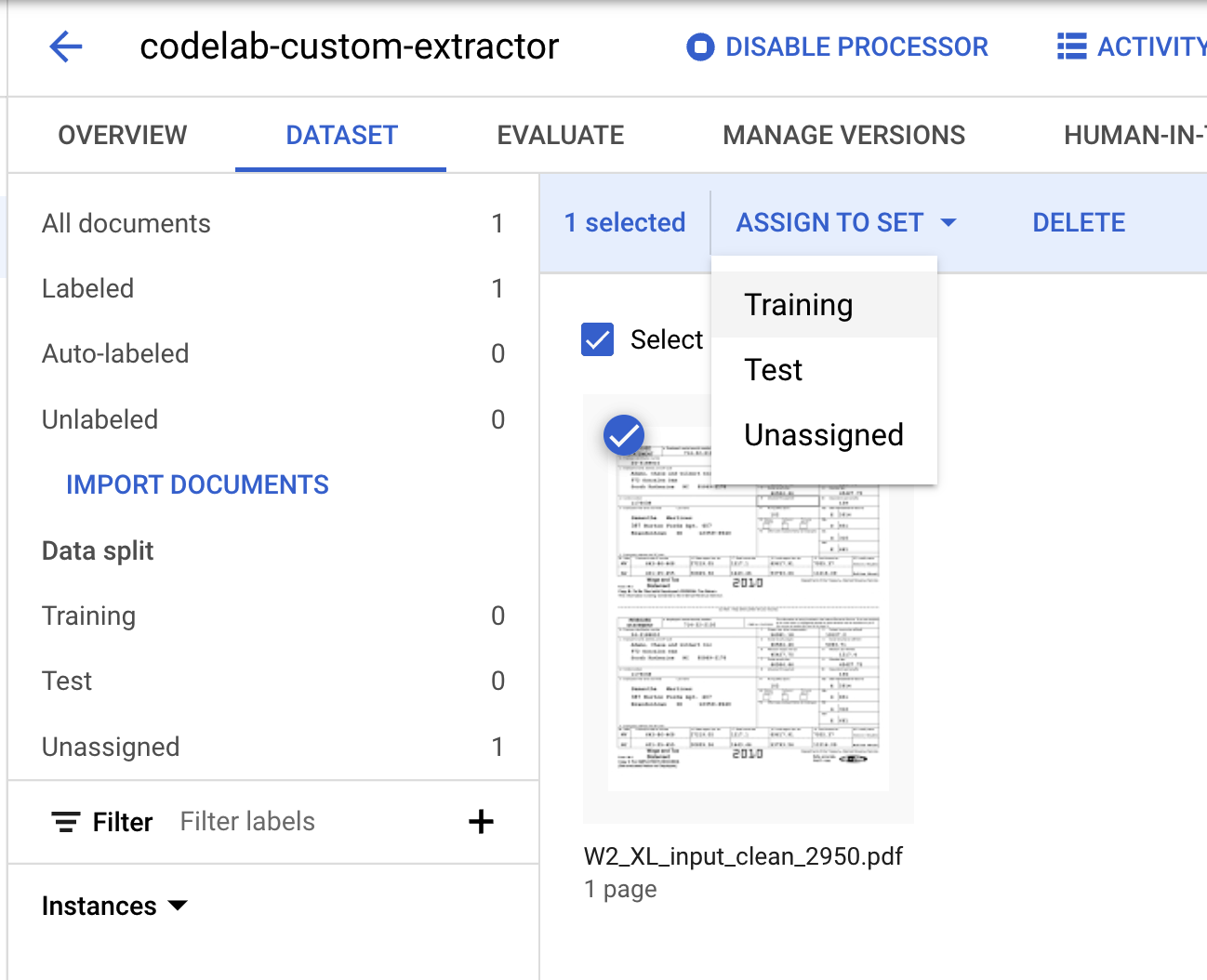1207x980 pixels.
Task: Switch to the Evaluate tab
Action: click(560, 135)
